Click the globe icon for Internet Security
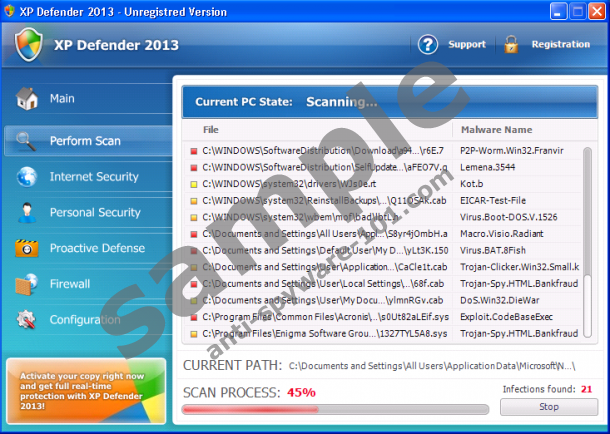The height and width of the screenshot is (434, 610). tap(27, 177)
